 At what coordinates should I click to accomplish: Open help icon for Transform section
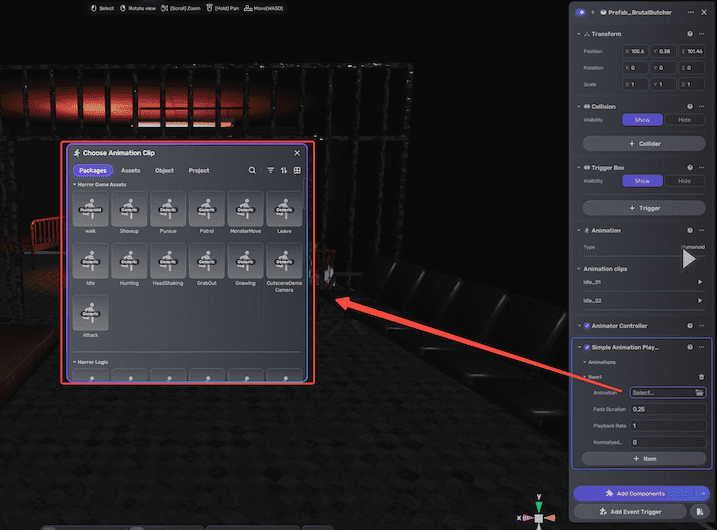tap(690, 34)
